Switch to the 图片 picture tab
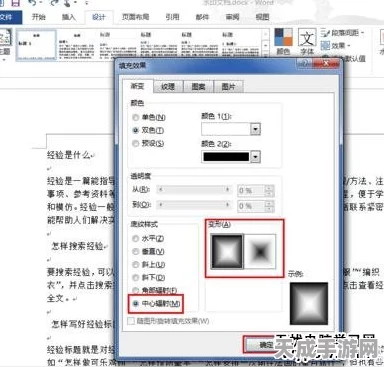The height and width of the screenshot is (367, 384). [228, 87]
